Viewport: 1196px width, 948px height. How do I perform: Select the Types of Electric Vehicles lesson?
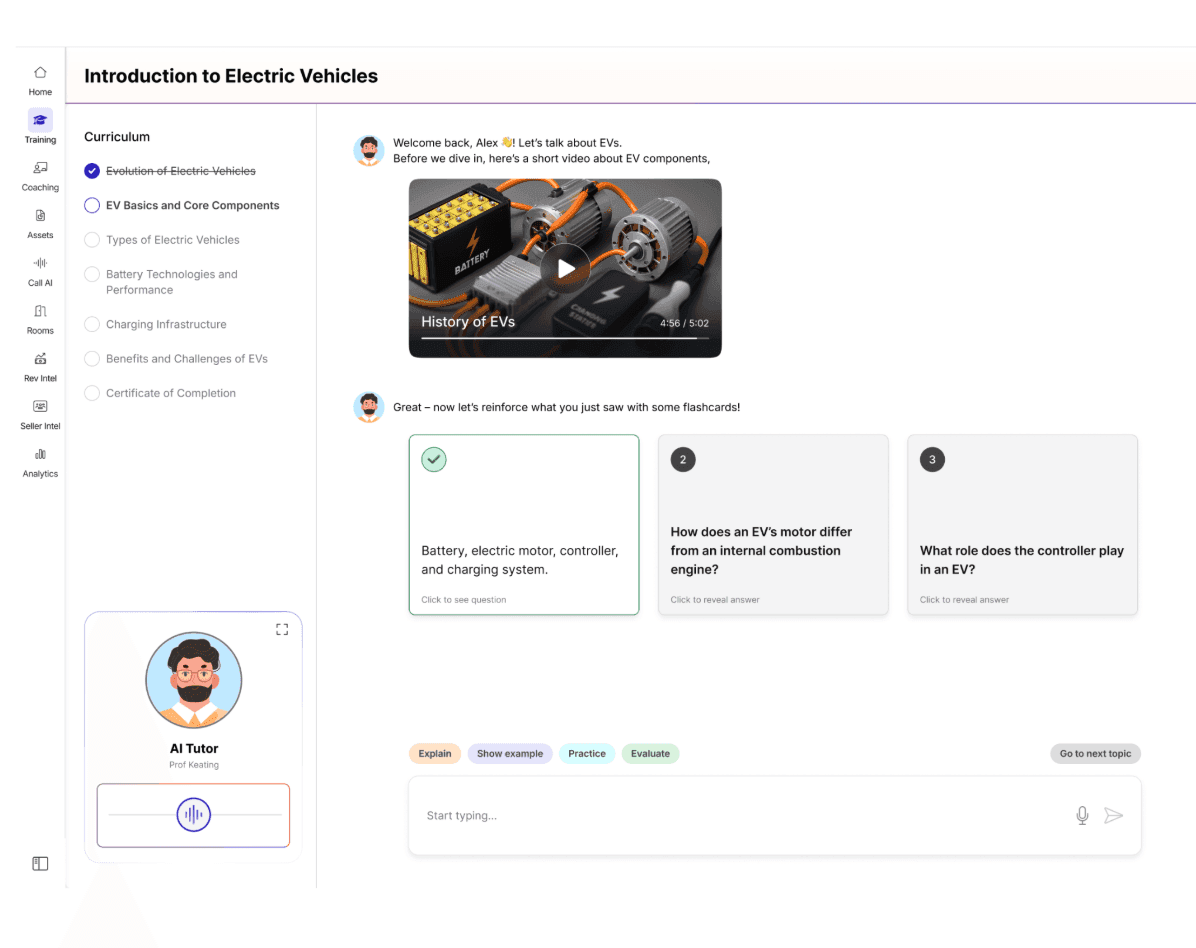172,240
